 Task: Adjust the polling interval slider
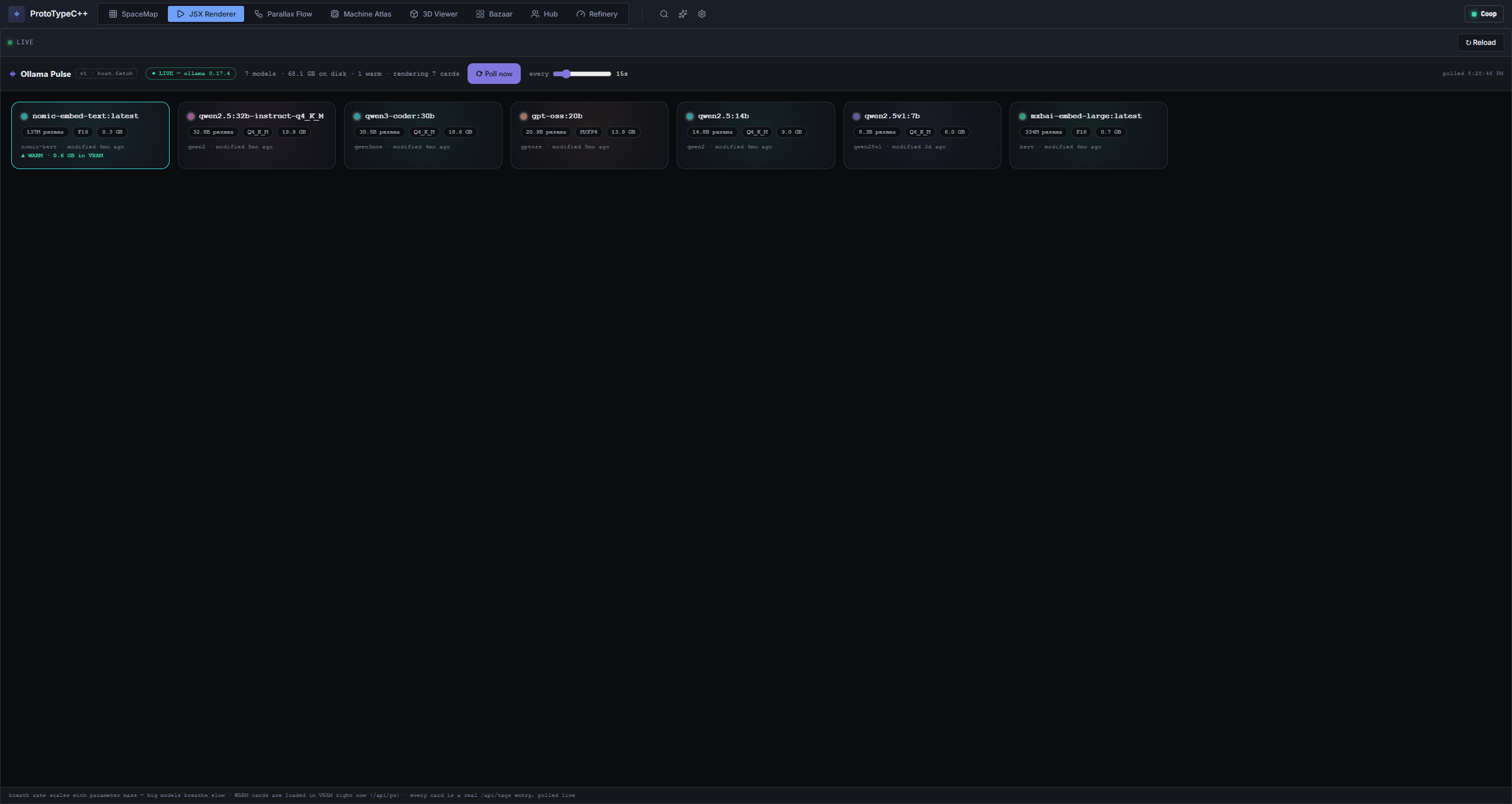582,74
